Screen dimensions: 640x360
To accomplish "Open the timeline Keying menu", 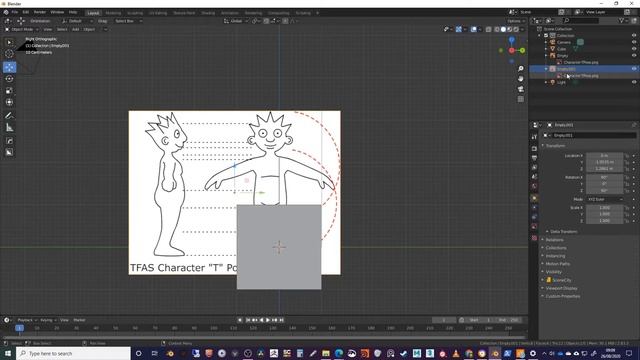I will [x=48, y=320].
